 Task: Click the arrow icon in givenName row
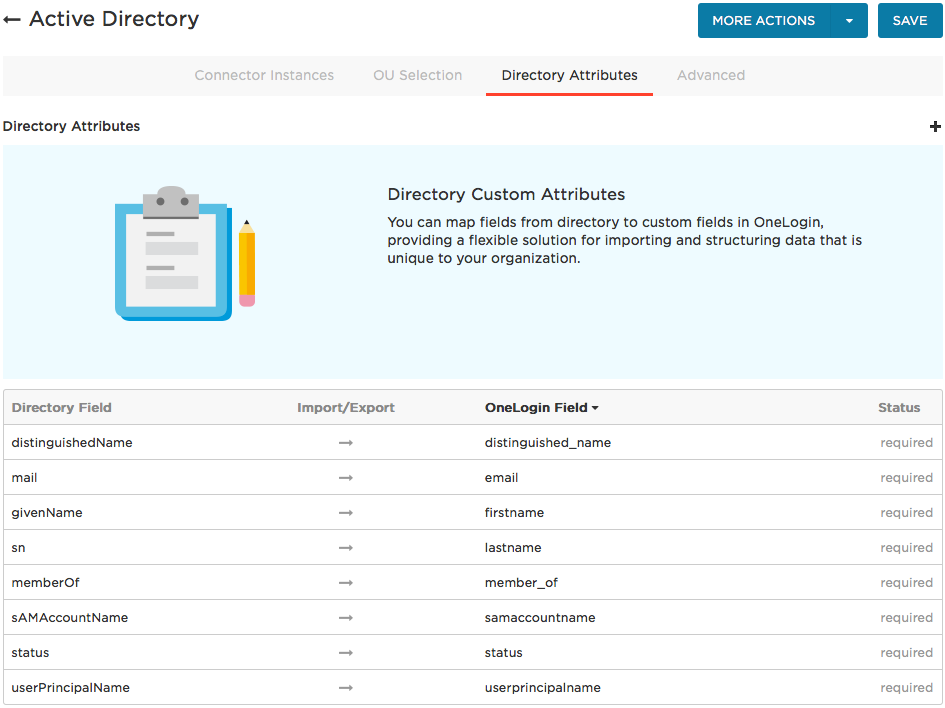click(x=345, y=513)
